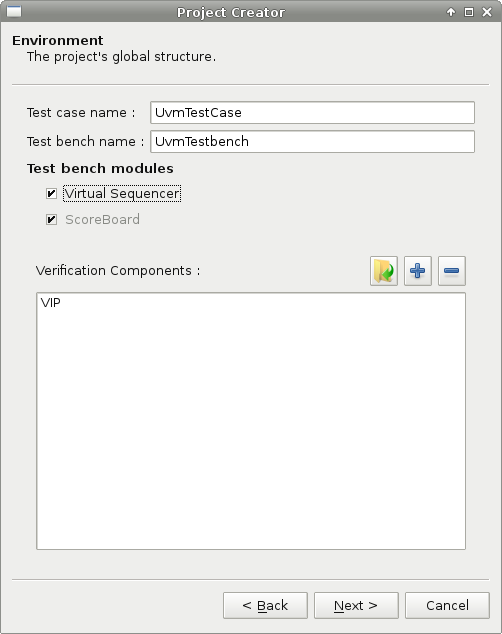Click the Project Creator title bar

tap(231, 12)
